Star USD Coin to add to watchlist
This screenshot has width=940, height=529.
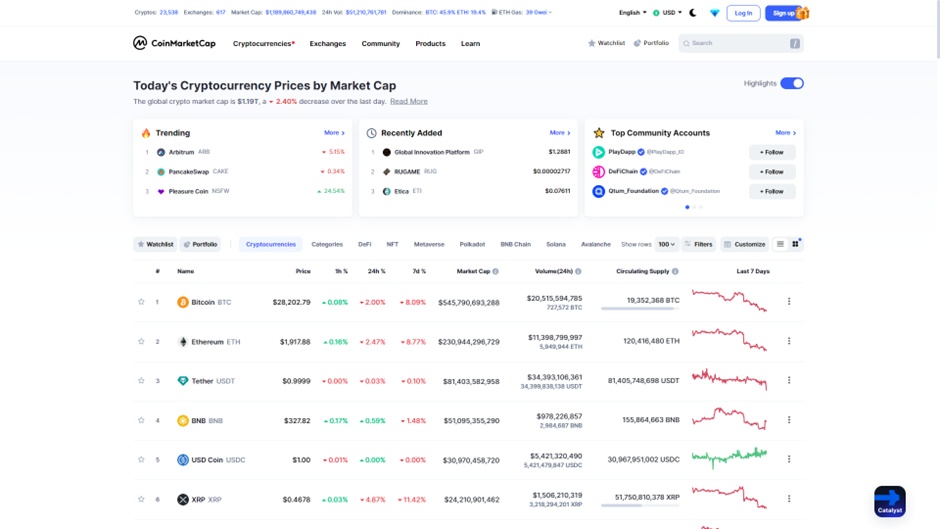[141, 459]
